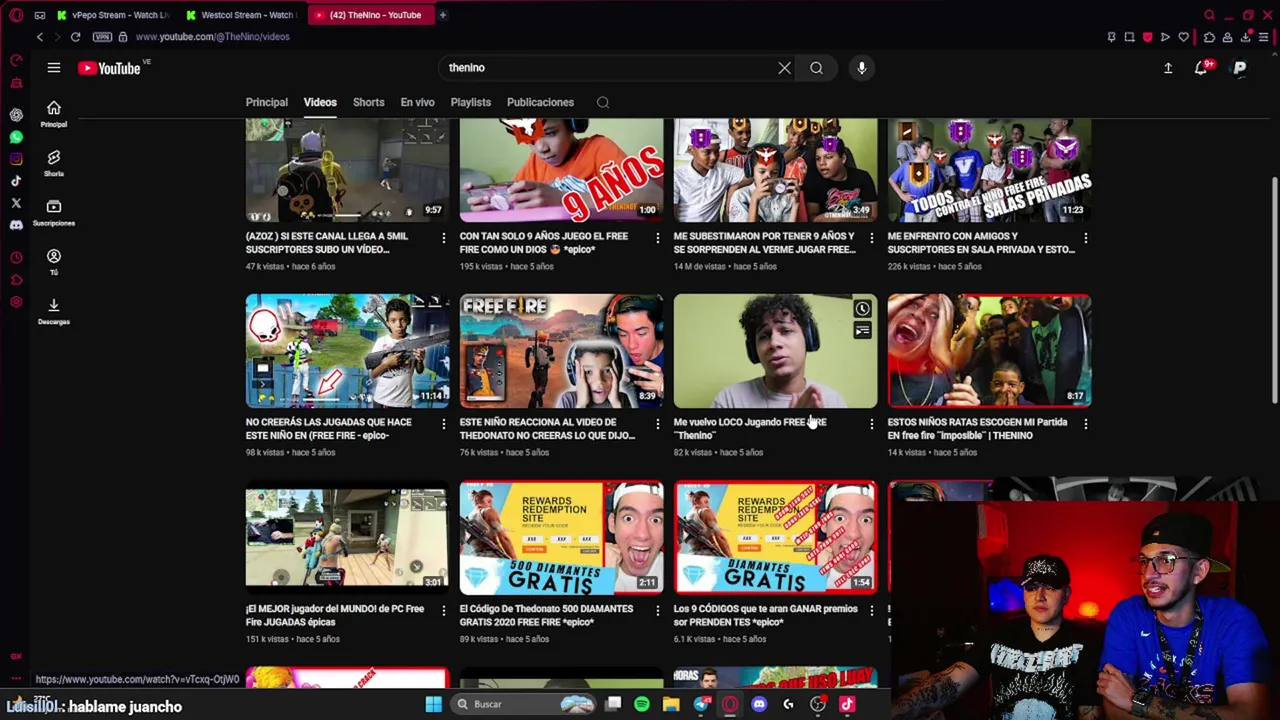Clear the search box text
1280x720 pixels.
pos(784,68)
